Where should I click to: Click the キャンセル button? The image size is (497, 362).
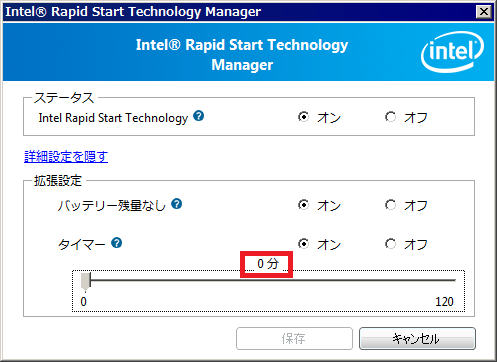coord(417,338)
